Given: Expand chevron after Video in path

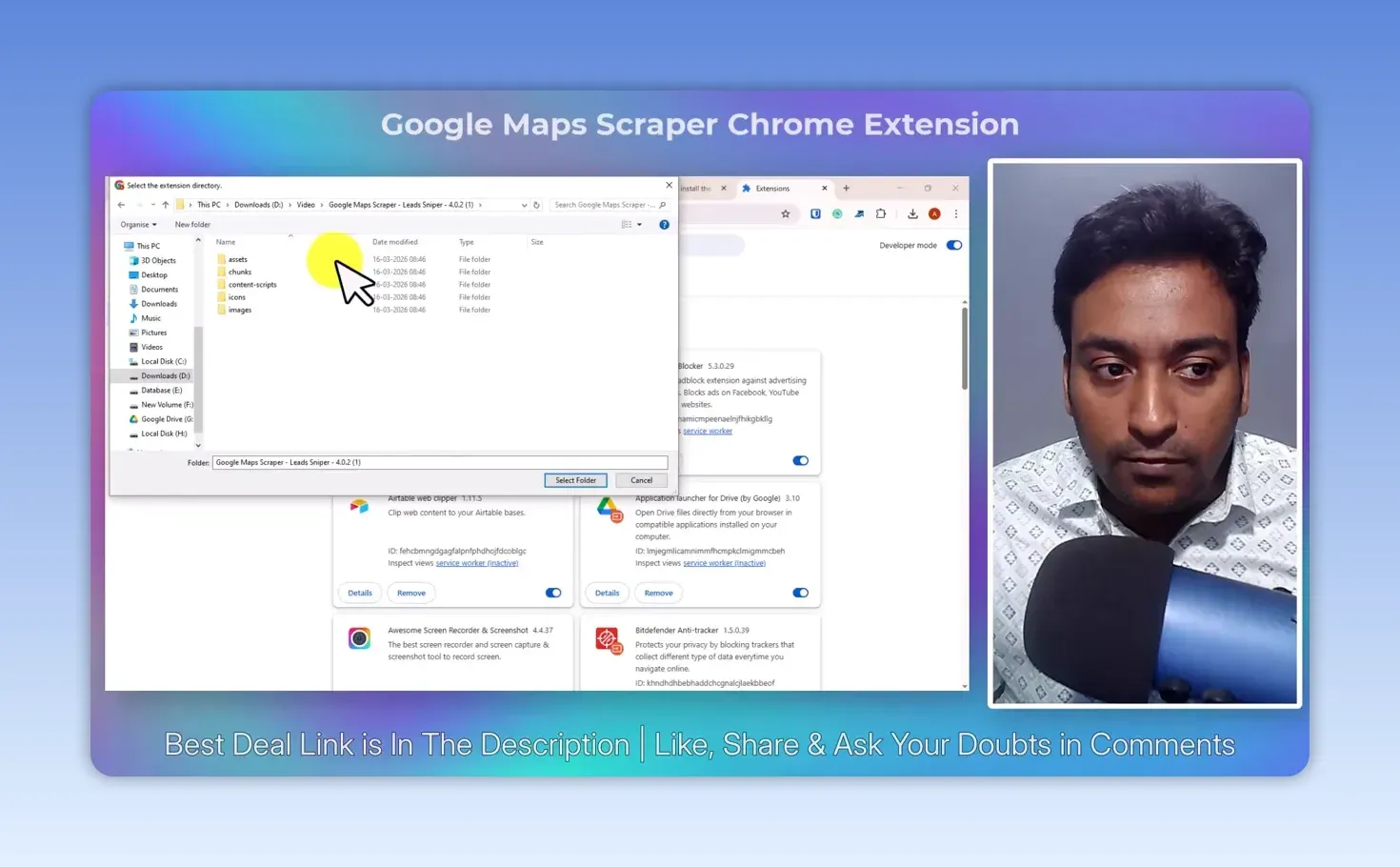Looking at the screenshot, I should click(x=322, y=205).
